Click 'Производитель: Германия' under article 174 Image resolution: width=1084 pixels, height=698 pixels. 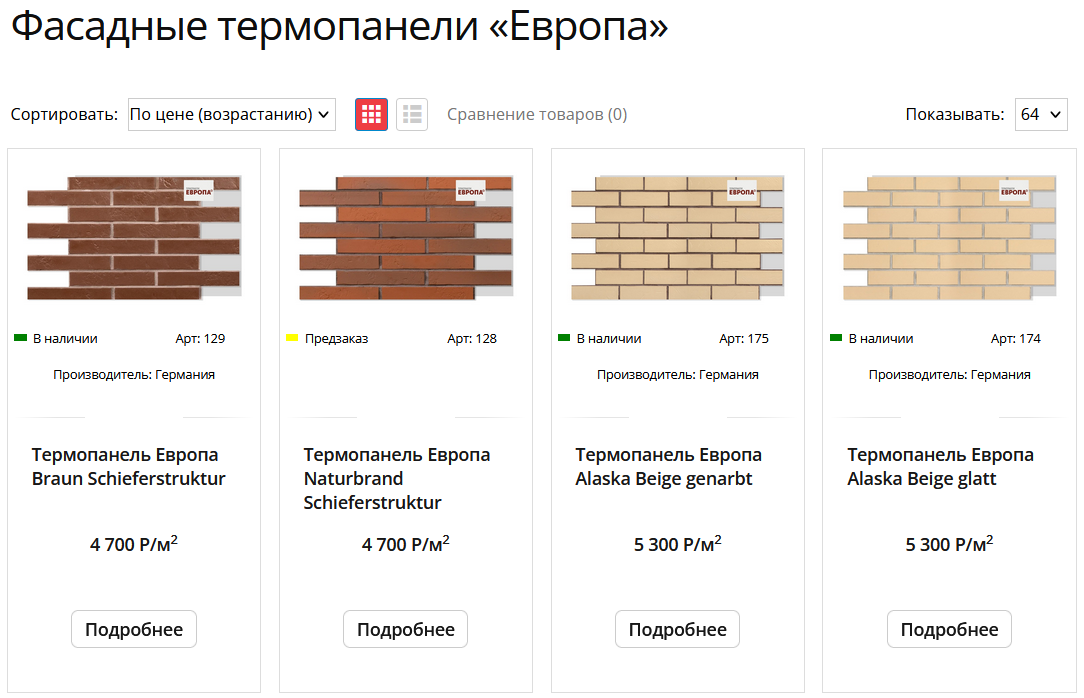pos(949,375)
